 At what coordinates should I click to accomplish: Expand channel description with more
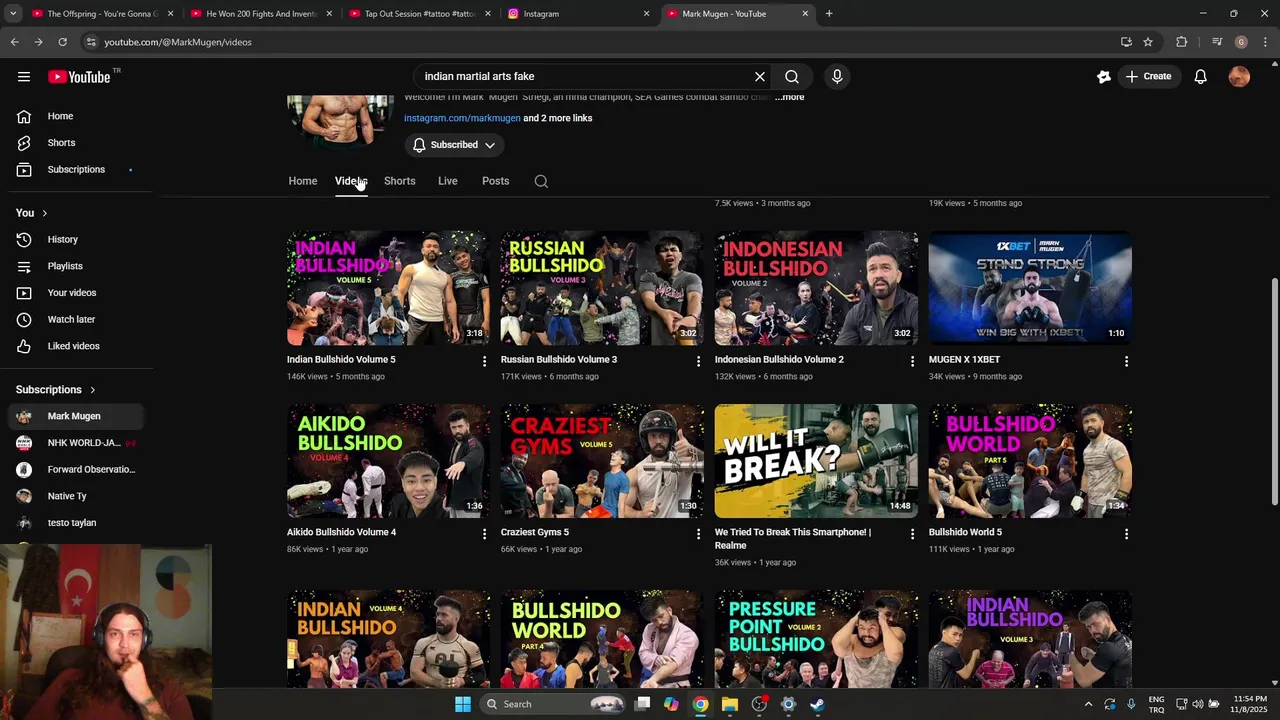coord(789,97)
